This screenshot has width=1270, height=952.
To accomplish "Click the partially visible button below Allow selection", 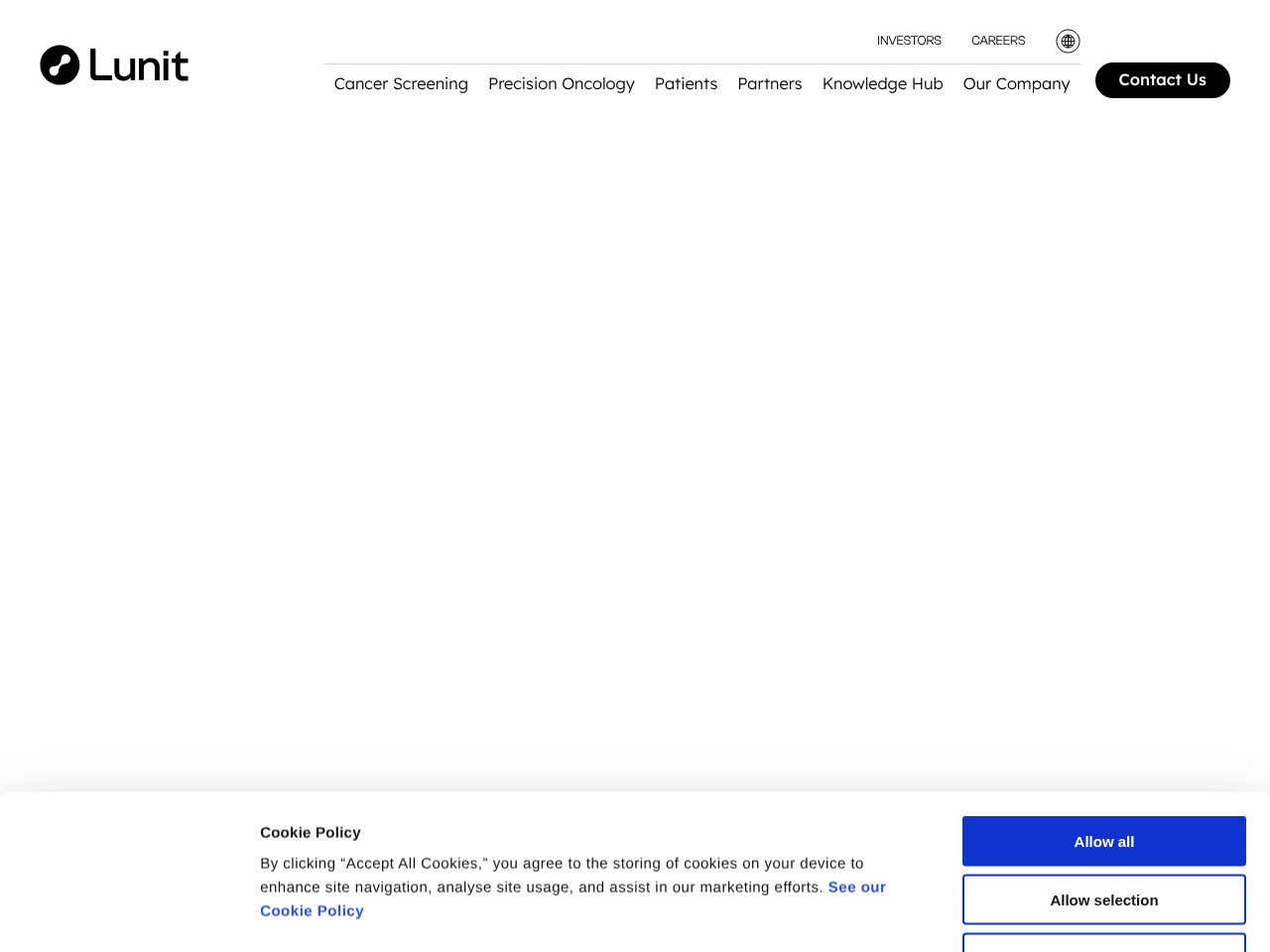I will point(1103,942).
